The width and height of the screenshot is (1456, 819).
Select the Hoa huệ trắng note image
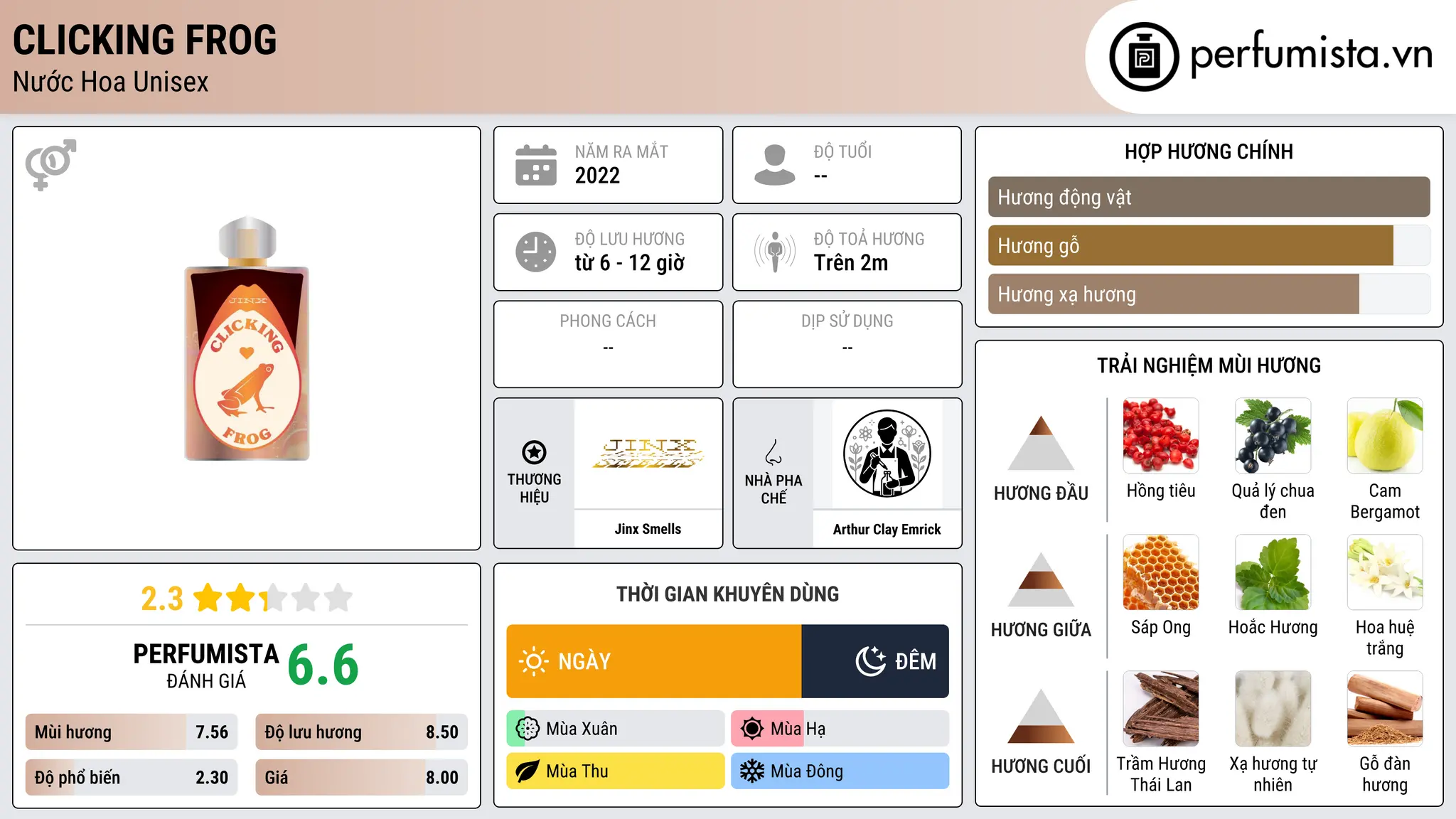[1385, 572]
